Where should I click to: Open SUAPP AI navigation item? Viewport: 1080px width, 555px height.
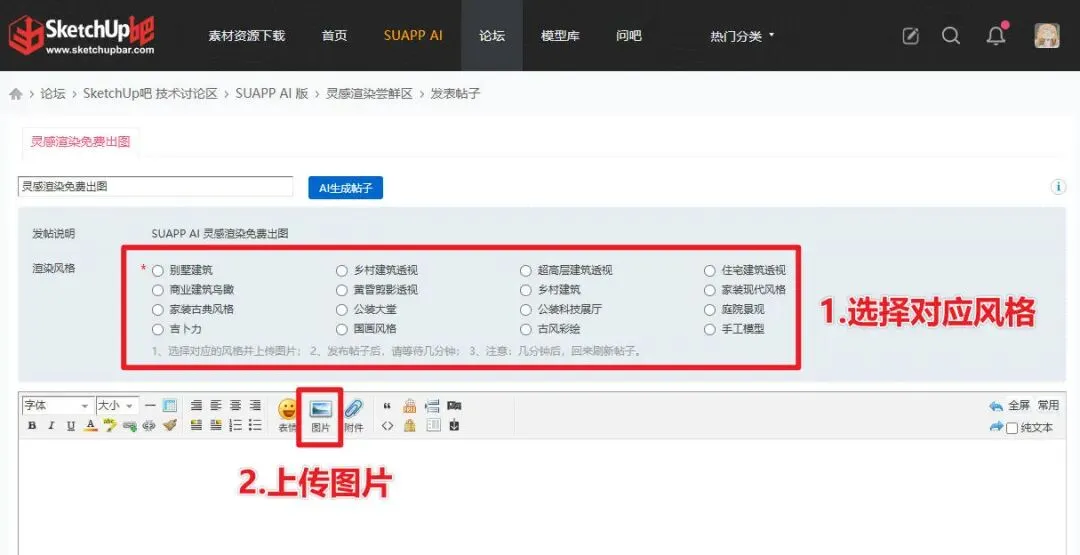click(413, 36)
